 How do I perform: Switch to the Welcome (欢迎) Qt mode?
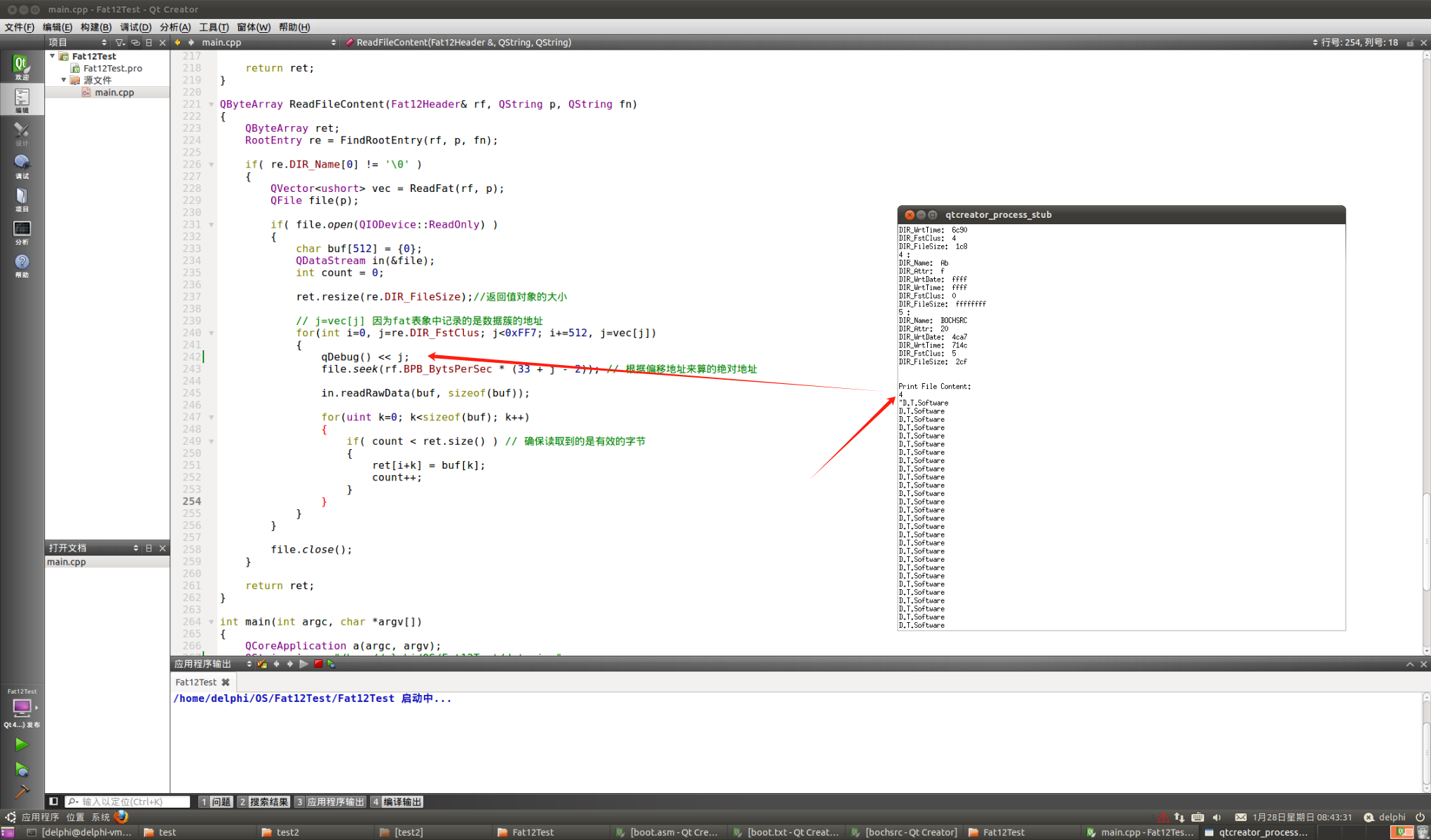tap(22, 67)
